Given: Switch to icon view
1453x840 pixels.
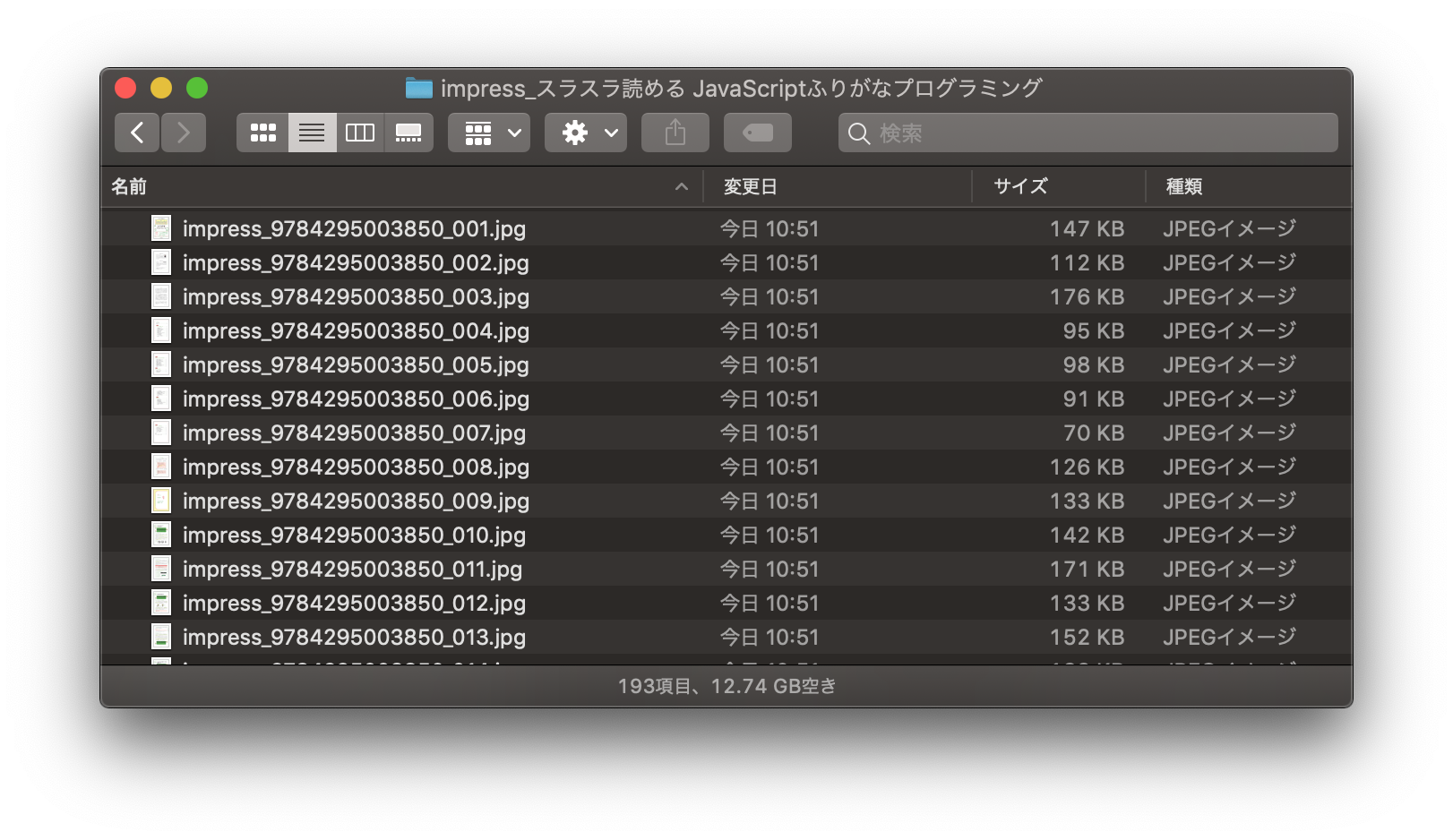Looking at the screenshot, I should [x=262, y=133].
